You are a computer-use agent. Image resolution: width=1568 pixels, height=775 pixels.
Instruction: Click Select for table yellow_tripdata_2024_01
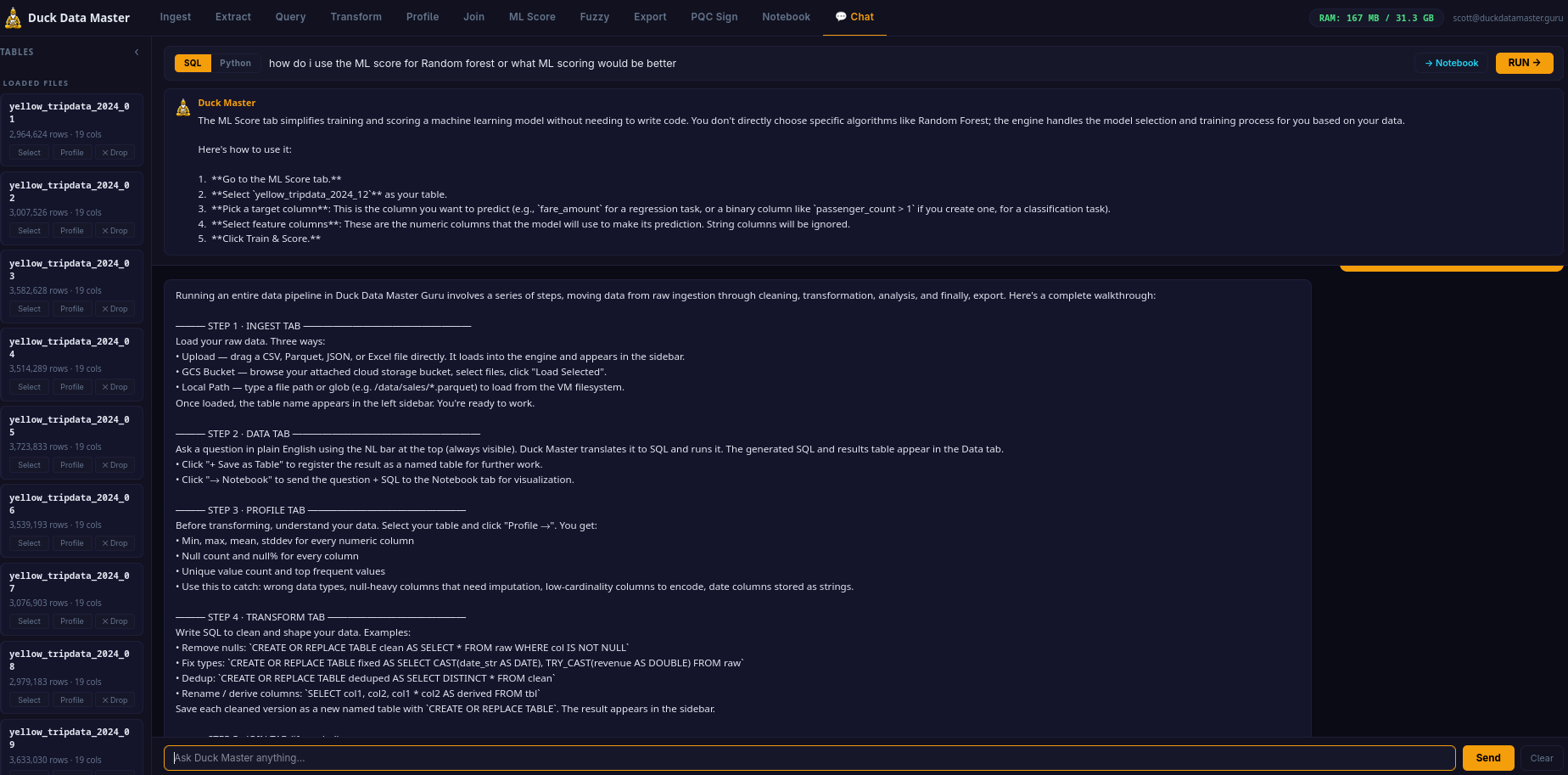30,153
